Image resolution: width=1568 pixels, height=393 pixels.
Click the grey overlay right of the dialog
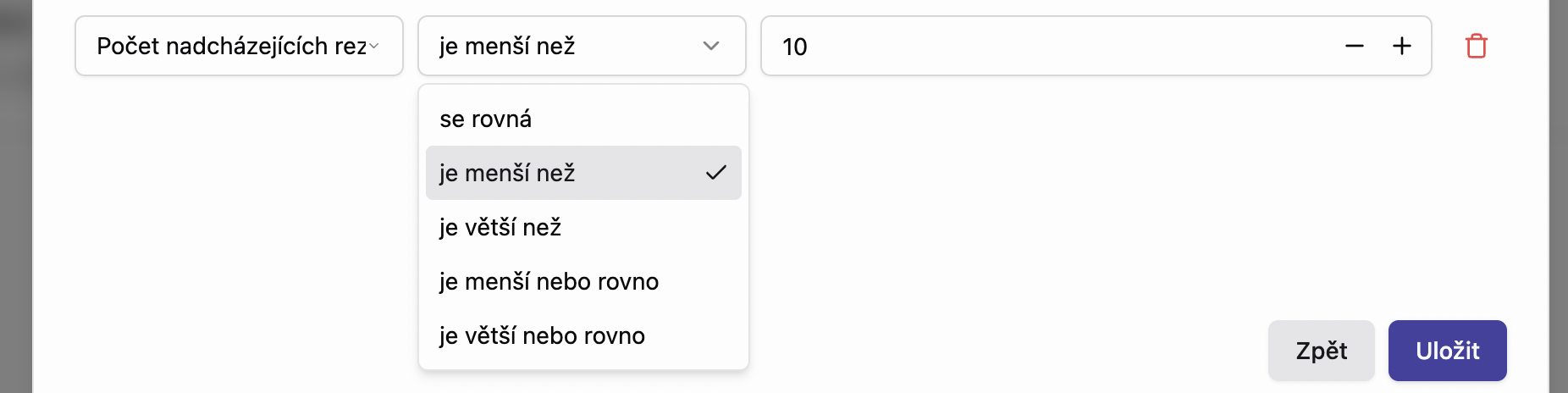[1558, 212]
